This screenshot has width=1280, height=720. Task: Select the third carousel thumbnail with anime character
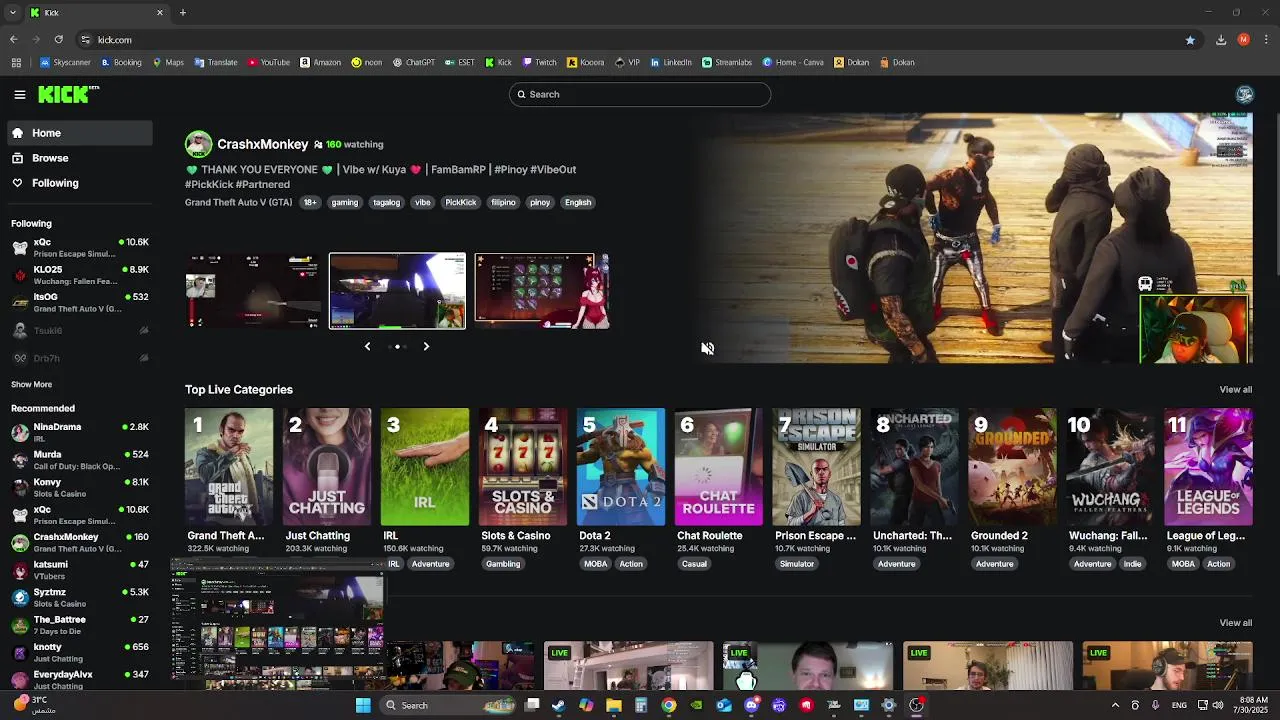coord(542,291)
